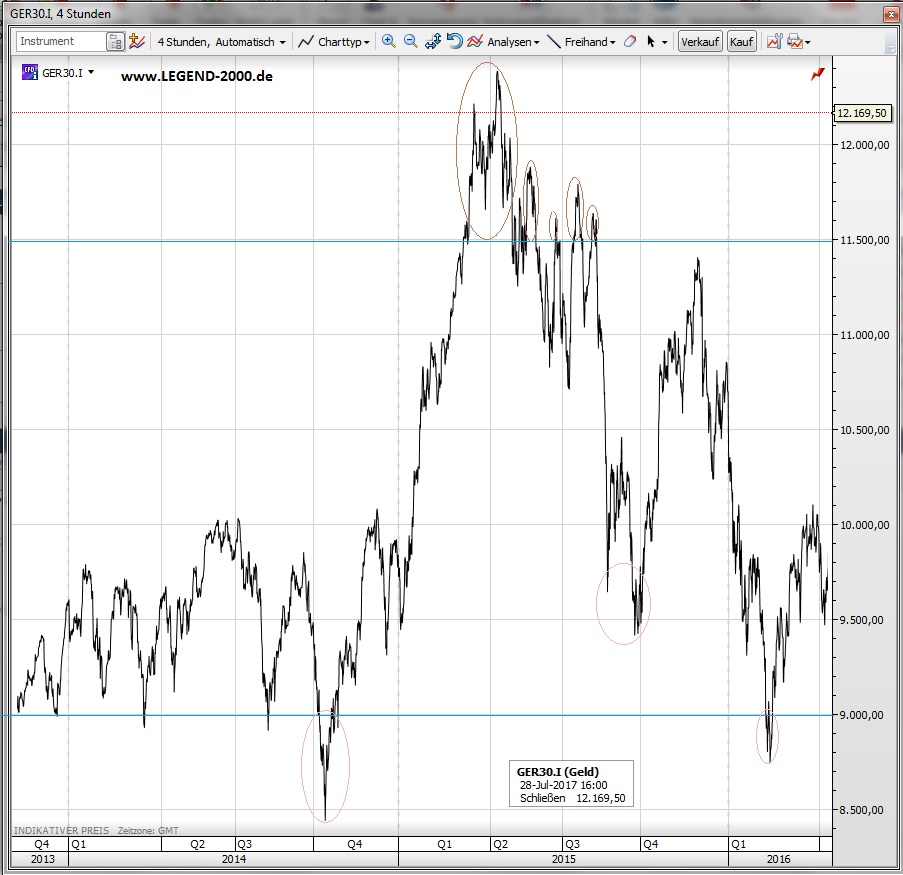The height and width of the screenshot is (875, 903).
Task: Reset chart with the undo arrow icon
Action: [x=454, y=42]
